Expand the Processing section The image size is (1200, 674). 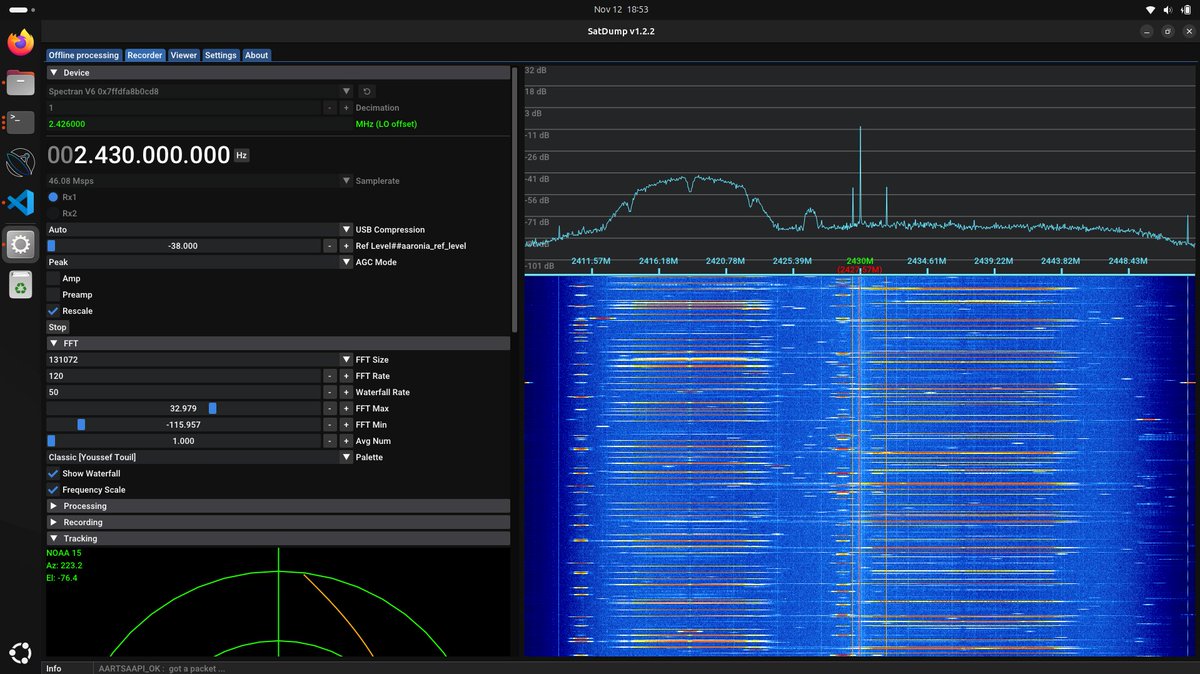(278, 506)
